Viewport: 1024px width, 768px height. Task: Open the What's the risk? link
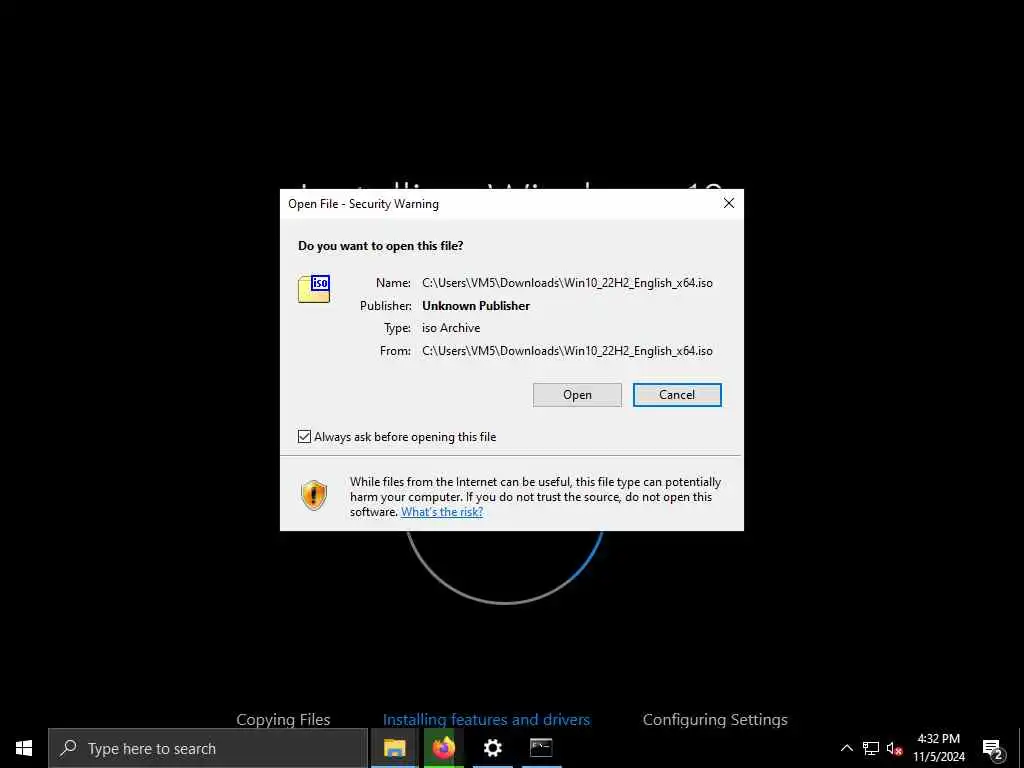click(x=441, y=512)
